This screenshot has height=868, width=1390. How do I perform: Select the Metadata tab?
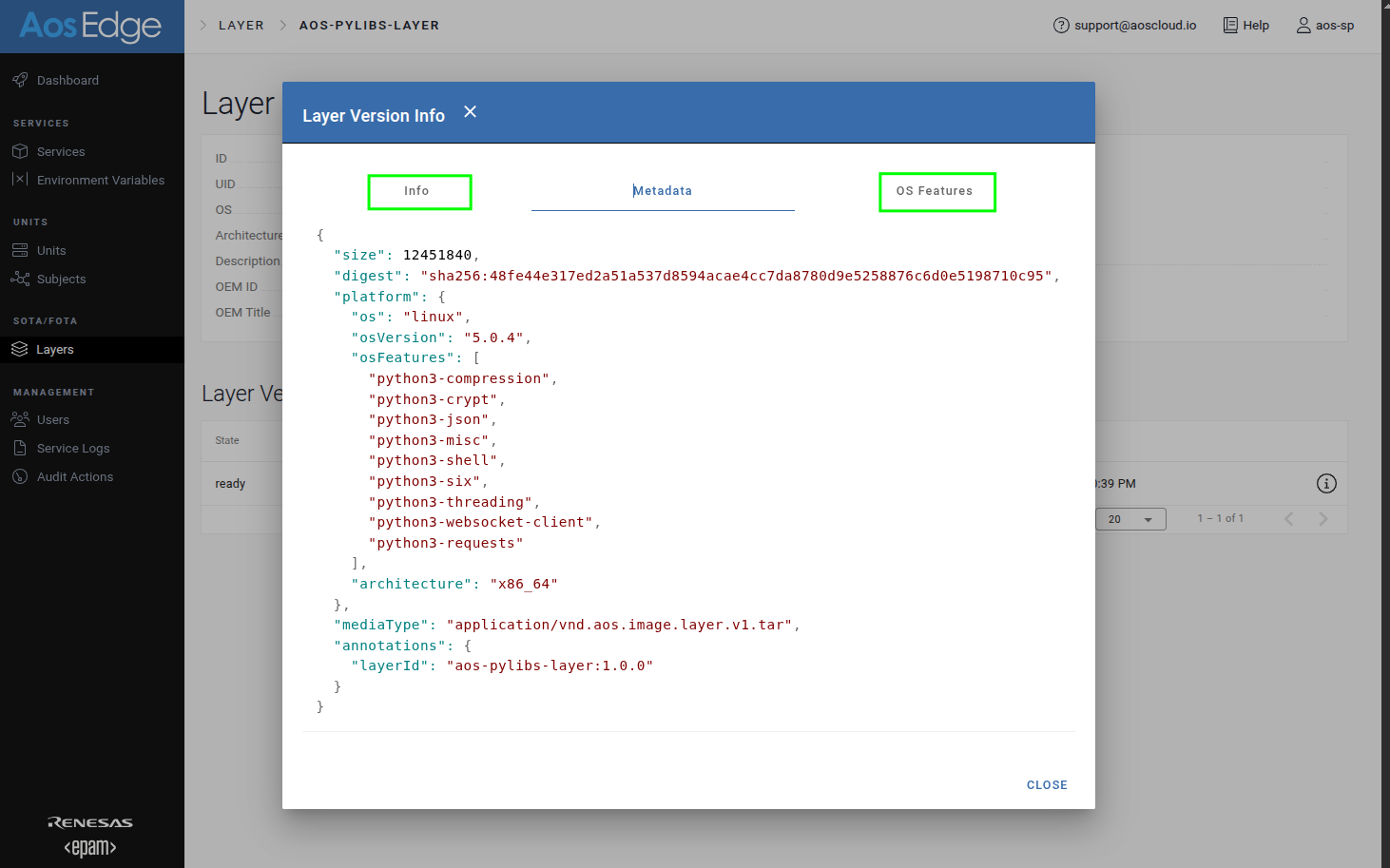pyautogui.click(x=663, y=191)
